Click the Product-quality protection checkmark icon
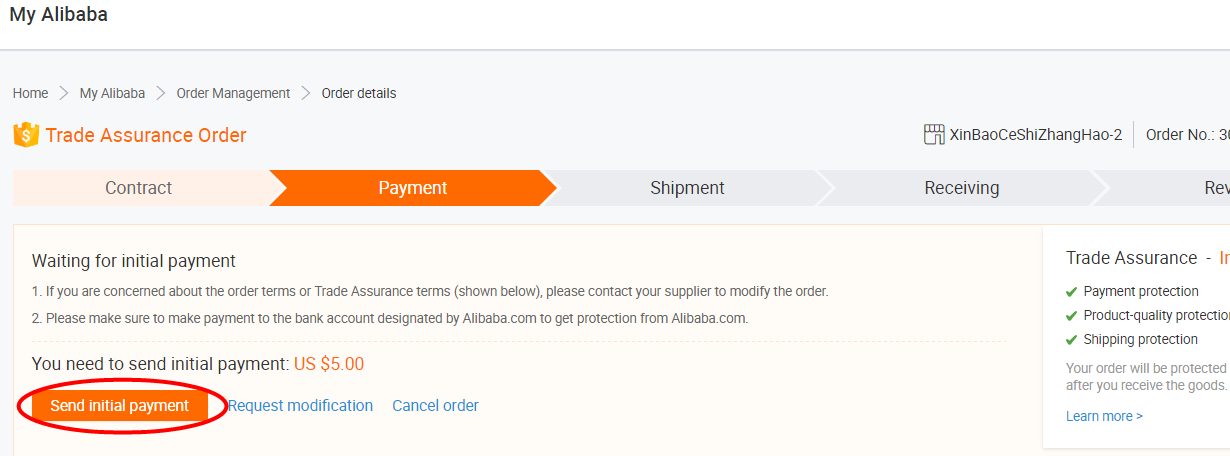Viewport: 1230px width, 456px height. tap(1072, 316)
